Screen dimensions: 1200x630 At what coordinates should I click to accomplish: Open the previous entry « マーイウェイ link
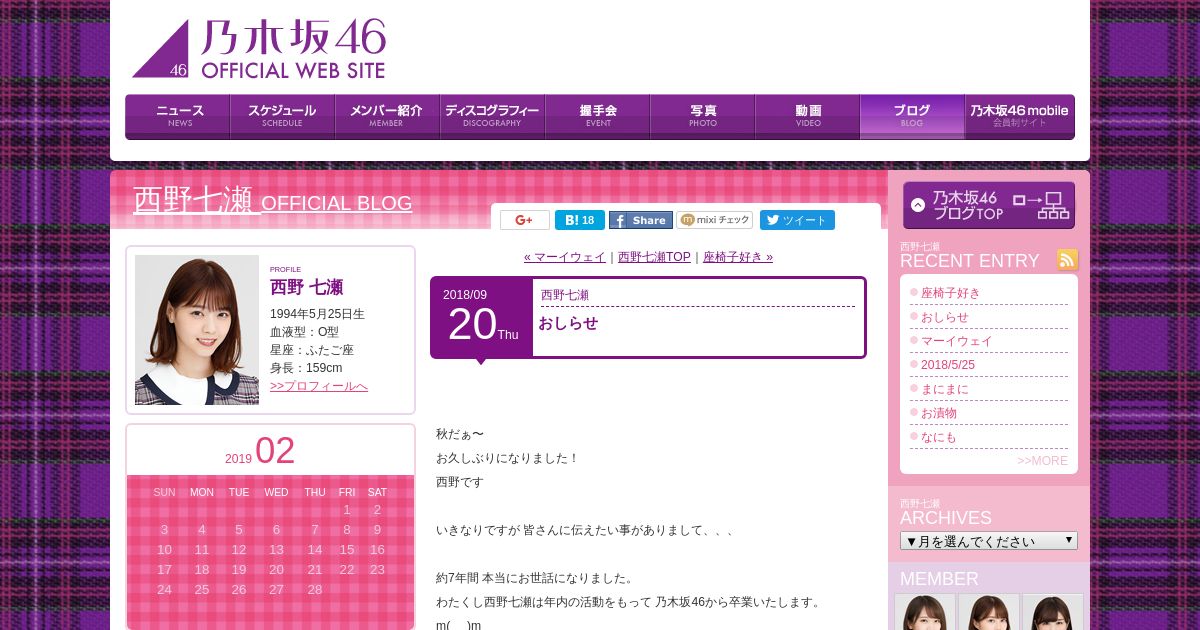(x=564, y=257)
